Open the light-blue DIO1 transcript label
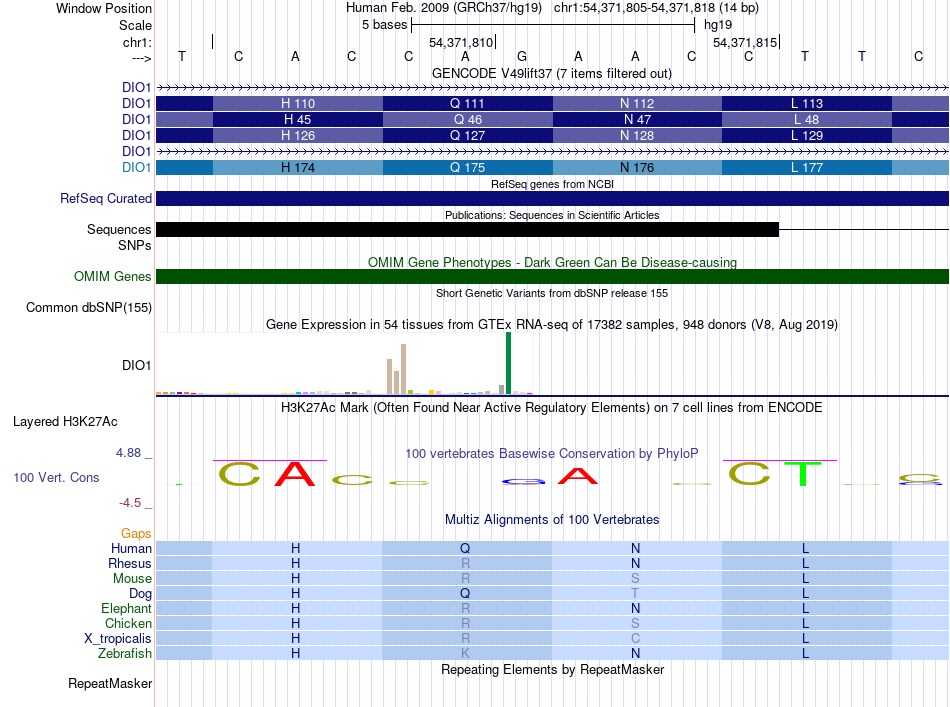Image resolution: width=950 pixels, height=707 pixels. click(136, 167)
